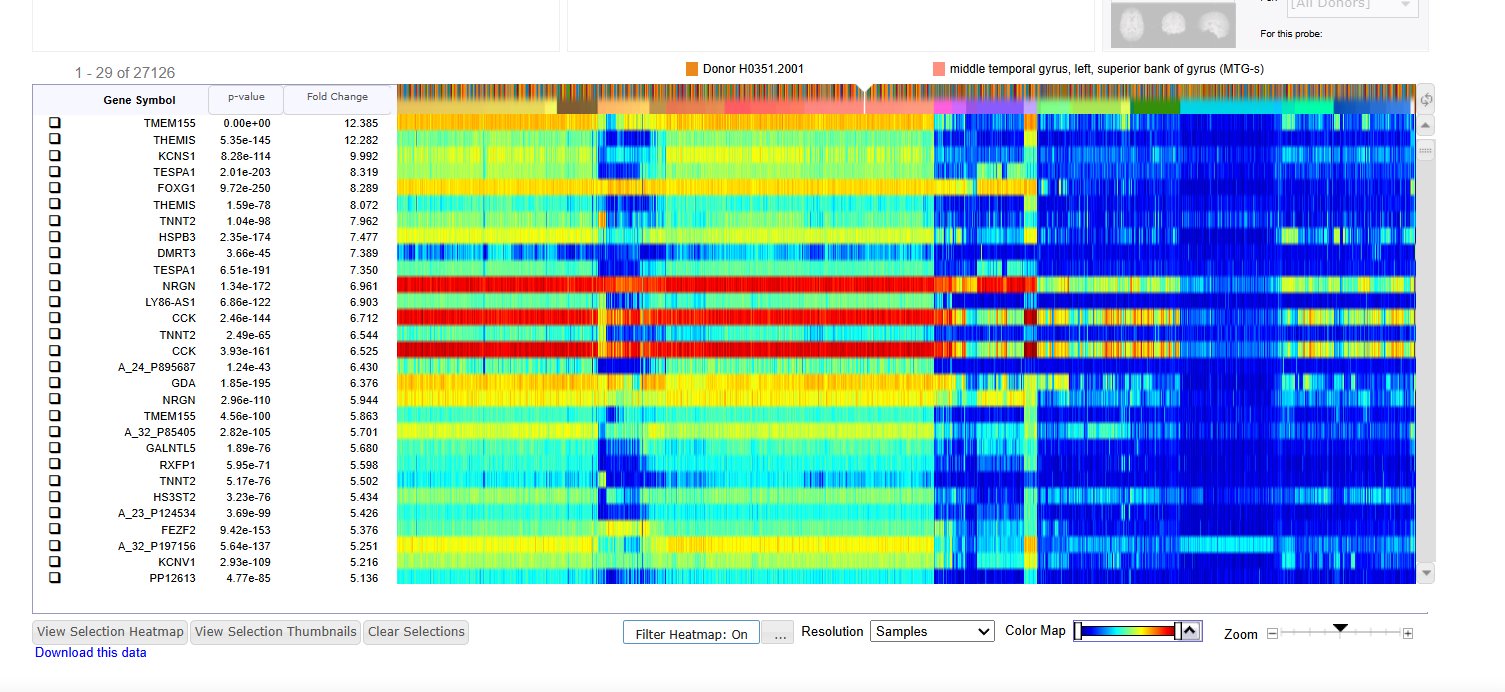This screenshot has width=1505, height=692.
Task: Click the zoom in plus icon
Action: (1408, 634)
